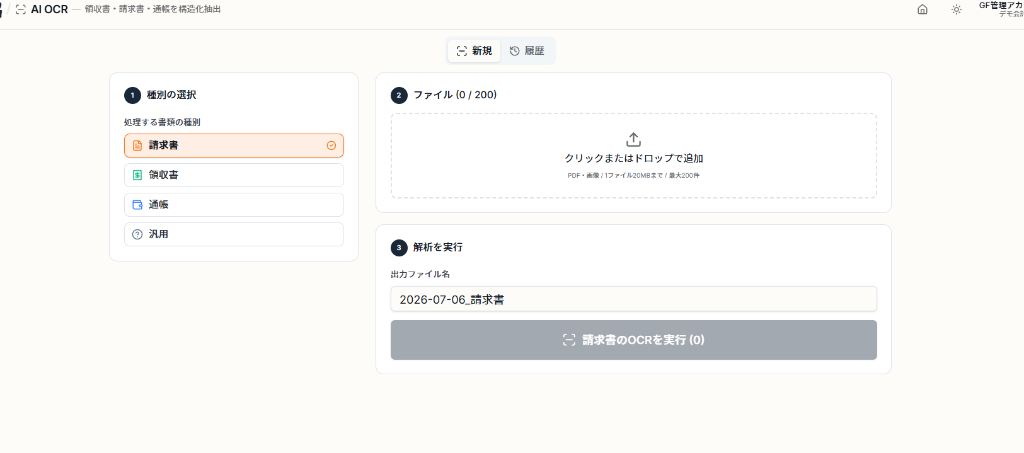Screen dimensions: 1024x453
Task: Click the 履歴 clock history icon
Action: click(x=515, y=51)
